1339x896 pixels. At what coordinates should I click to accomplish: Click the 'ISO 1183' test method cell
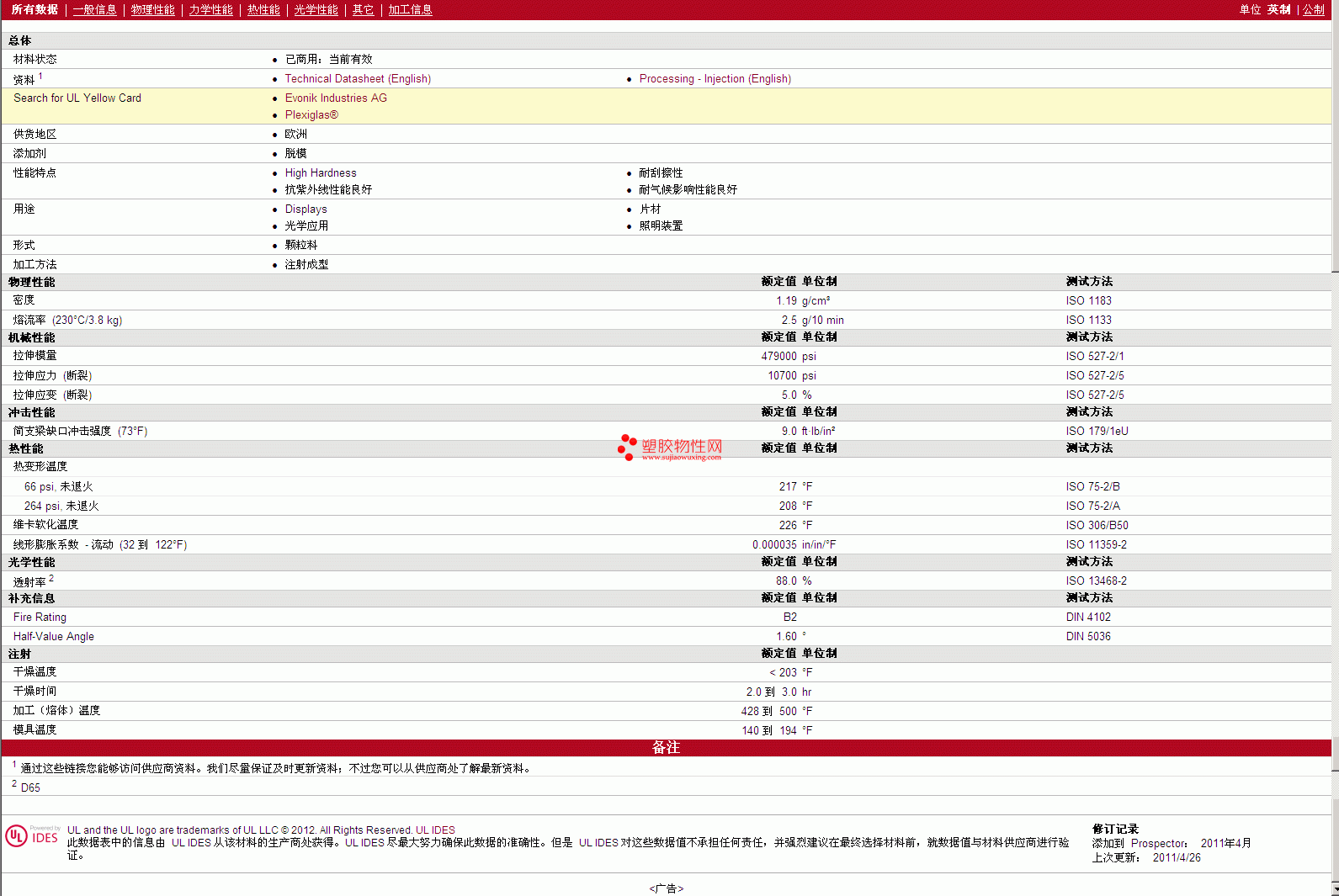1088,300
